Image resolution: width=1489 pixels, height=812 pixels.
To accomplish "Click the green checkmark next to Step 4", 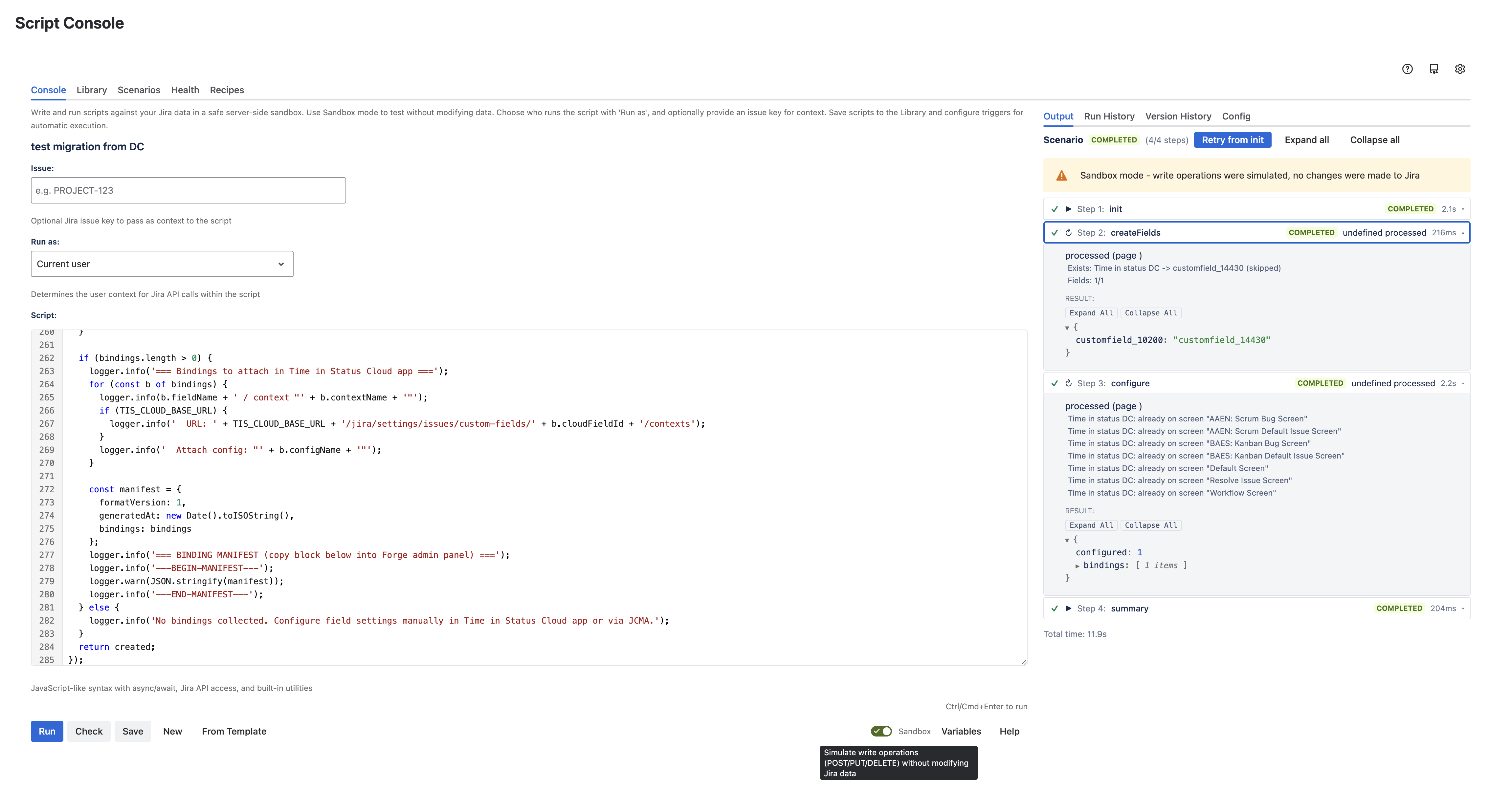I will click(x=1054, y=608).
